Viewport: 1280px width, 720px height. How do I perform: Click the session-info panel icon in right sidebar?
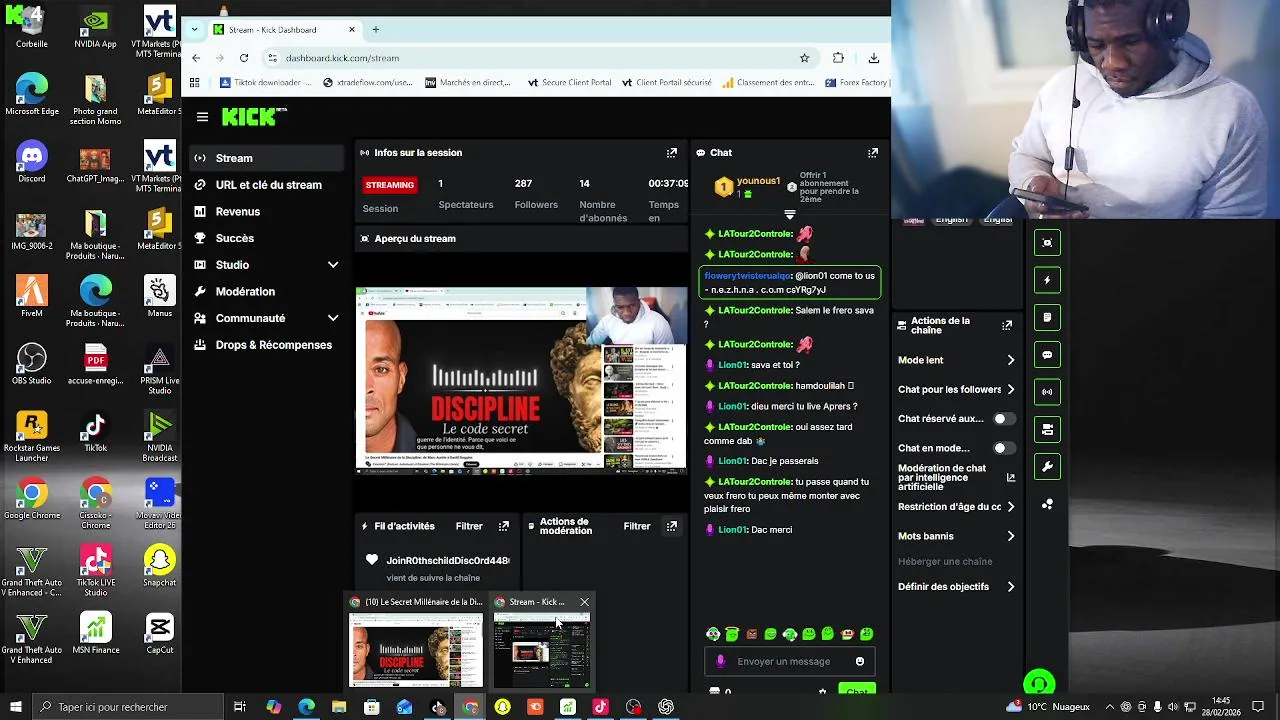1047,243
